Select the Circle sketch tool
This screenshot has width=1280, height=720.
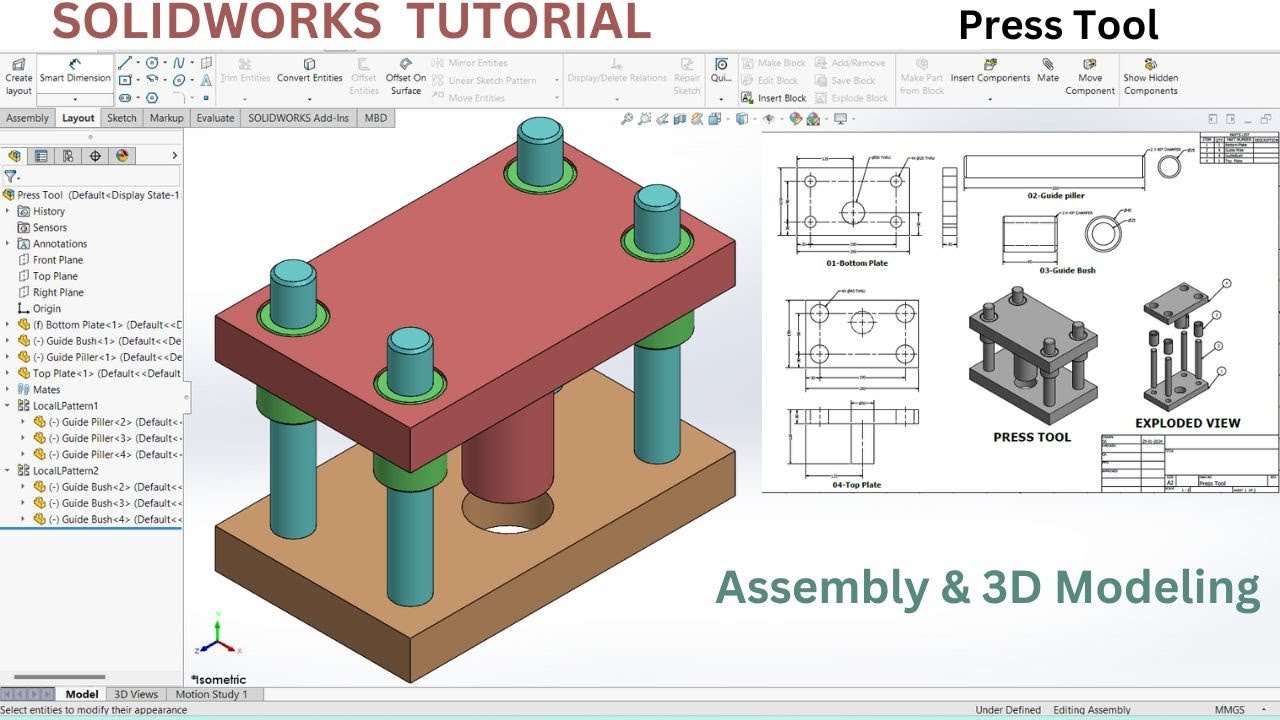pos(153,62)
